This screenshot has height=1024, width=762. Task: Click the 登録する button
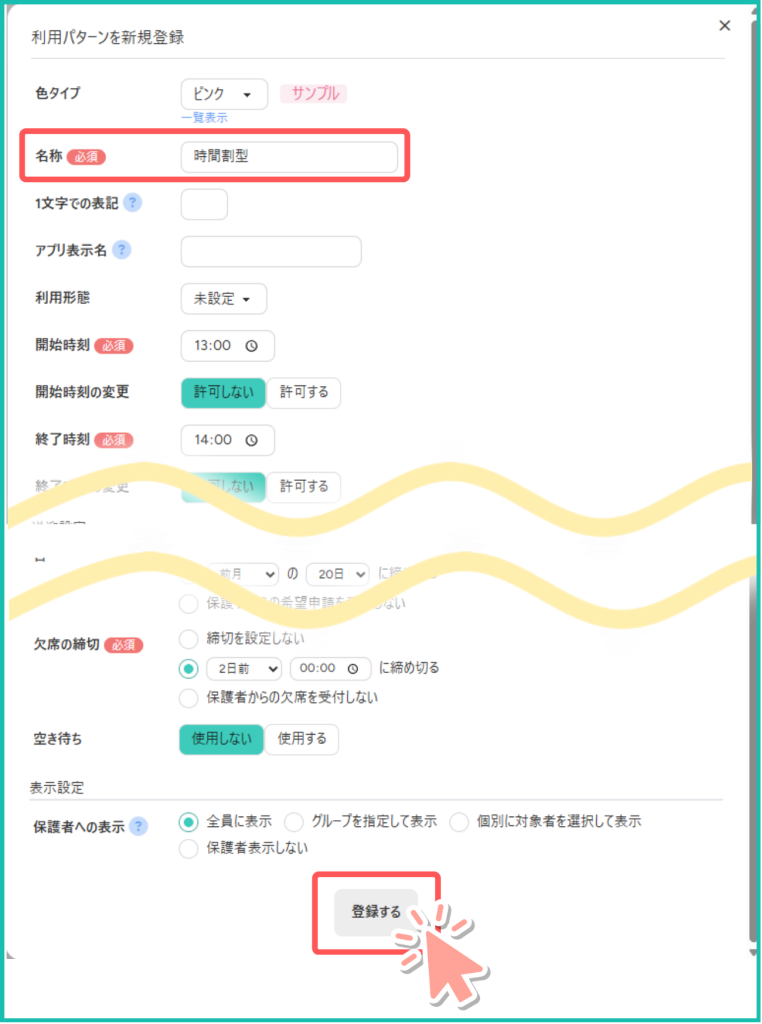[376, 912]
